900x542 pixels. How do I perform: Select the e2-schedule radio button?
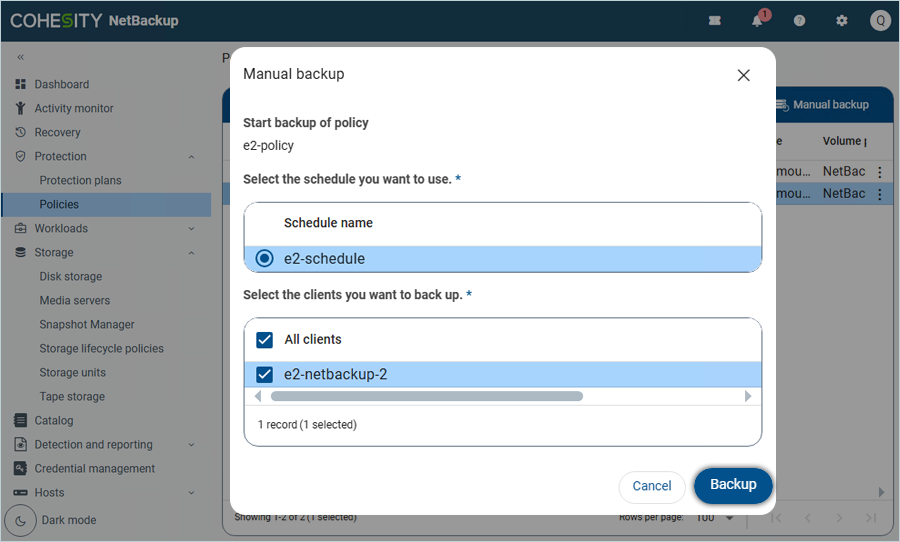(x=264, y=259)
